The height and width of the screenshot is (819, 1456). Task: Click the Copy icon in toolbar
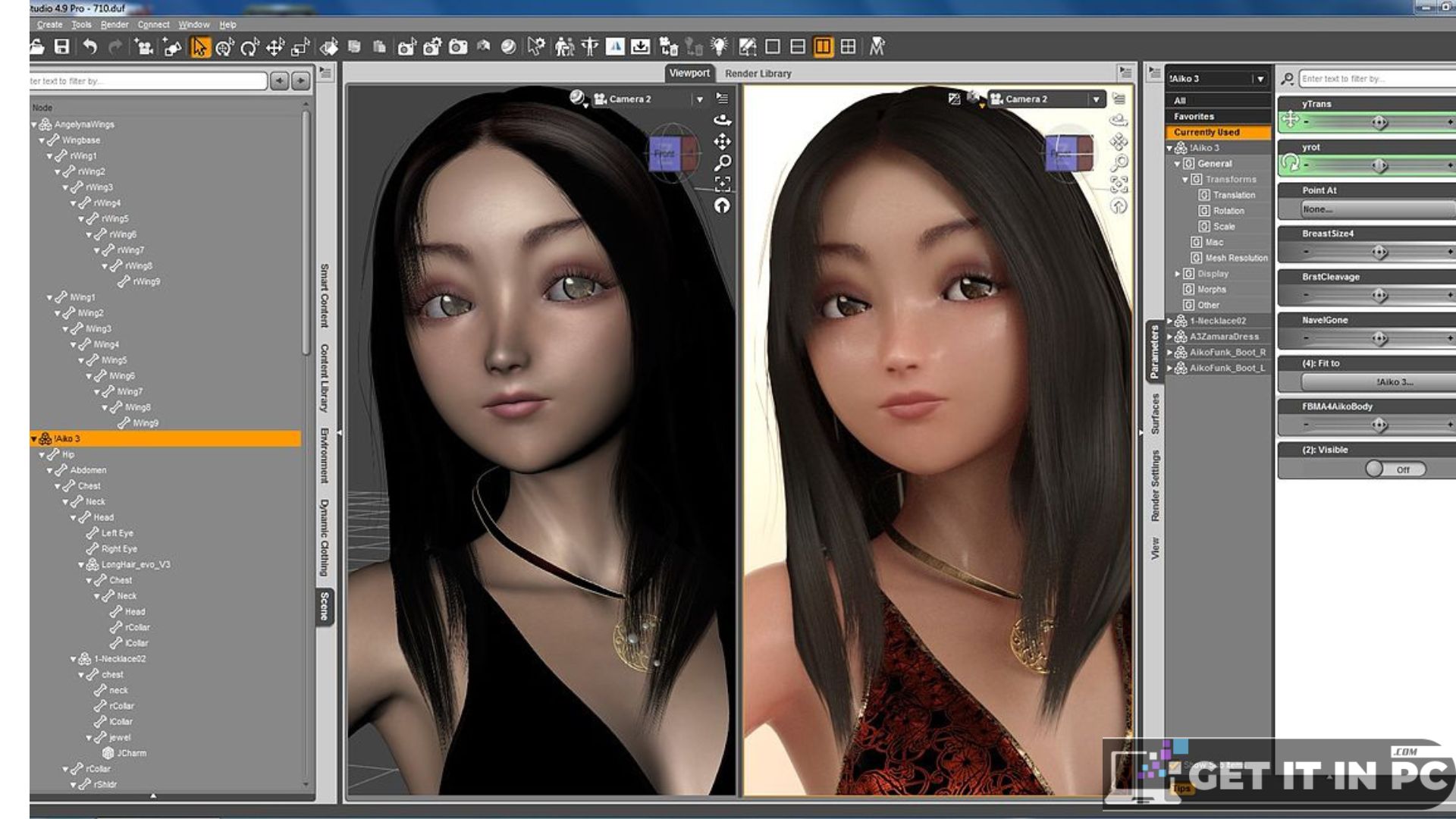tap(354, 47)
